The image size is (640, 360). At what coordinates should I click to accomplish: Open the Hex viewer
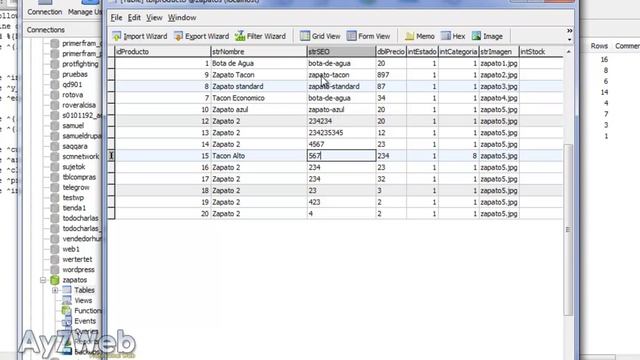[453, 36]
